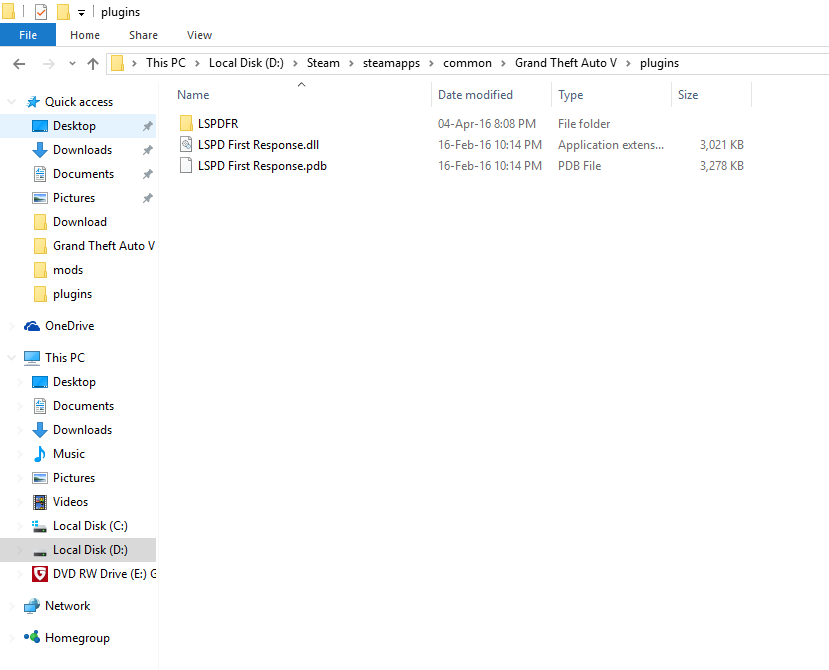Click This PC in the address breadcrumb

pyautogui.click(x=166, y=63)
